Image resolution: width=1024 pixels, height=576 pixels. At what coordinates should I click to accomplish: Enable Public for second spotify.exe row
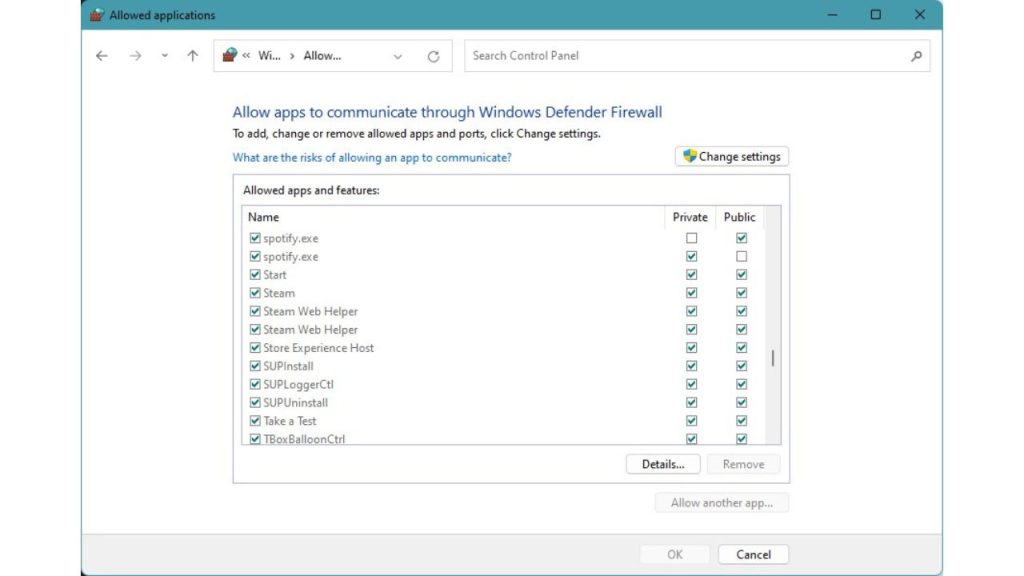pos(741,257)
